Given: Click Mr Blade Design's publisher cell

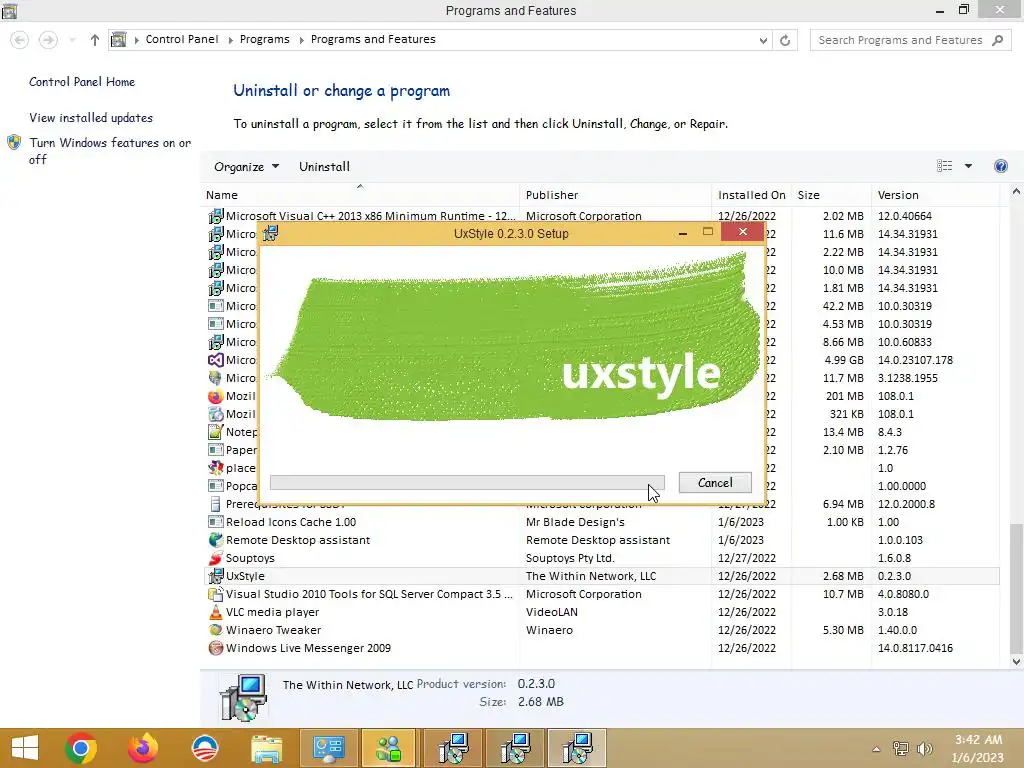Looking at the screenshot, I should pos(575,522).
